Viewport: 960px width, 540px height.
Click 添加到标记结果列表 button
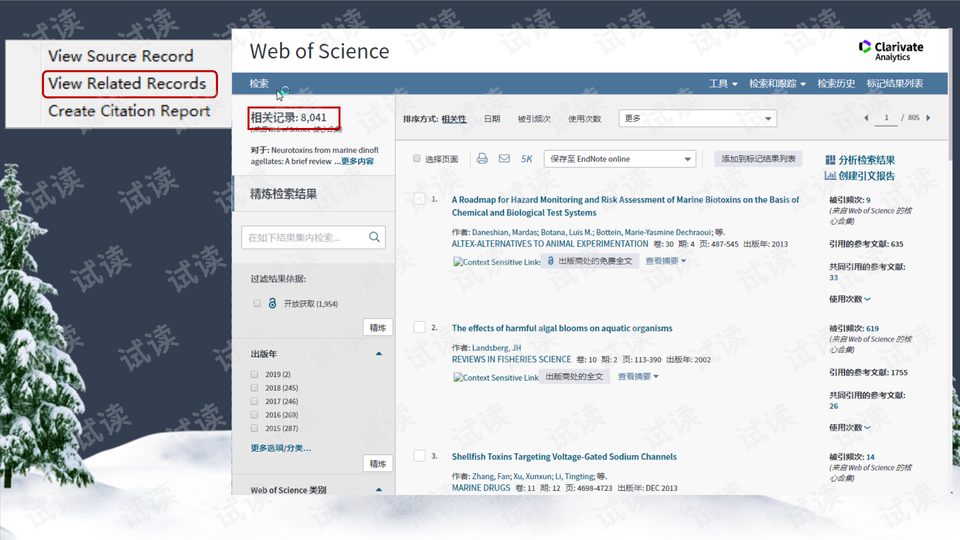pyautogui.click(x=758, y=159)
